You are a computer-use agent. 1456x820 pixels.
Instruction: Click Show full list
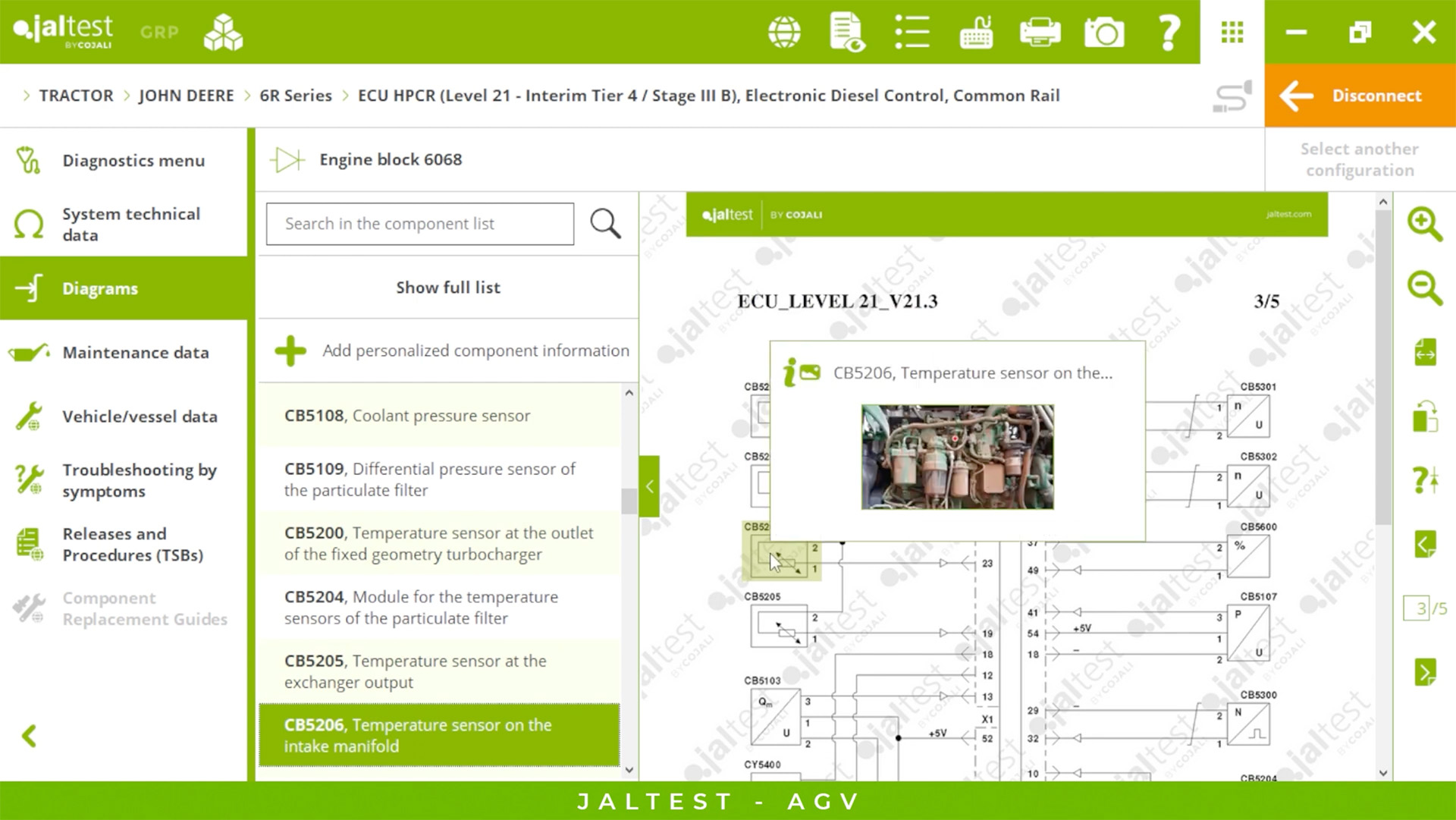click(447, 287)
